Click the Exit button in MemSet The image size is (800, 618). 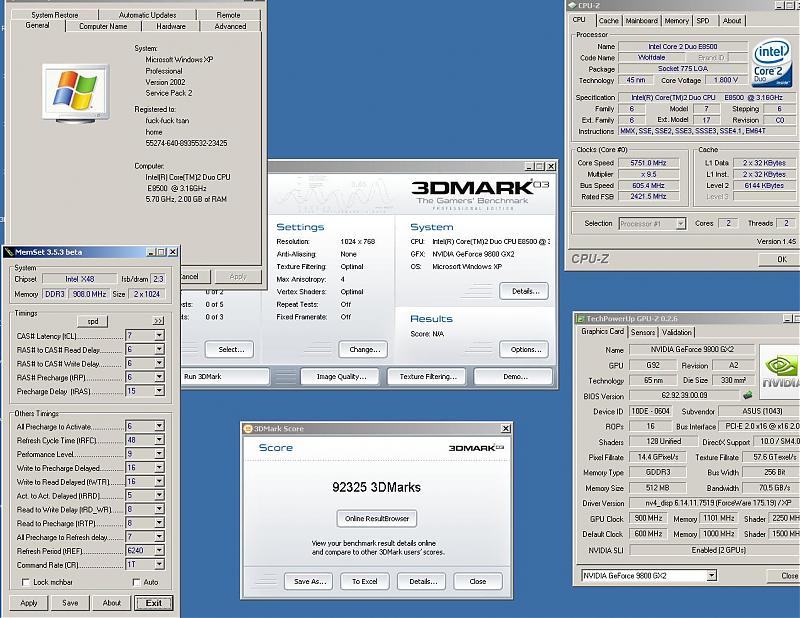(154, 603)
